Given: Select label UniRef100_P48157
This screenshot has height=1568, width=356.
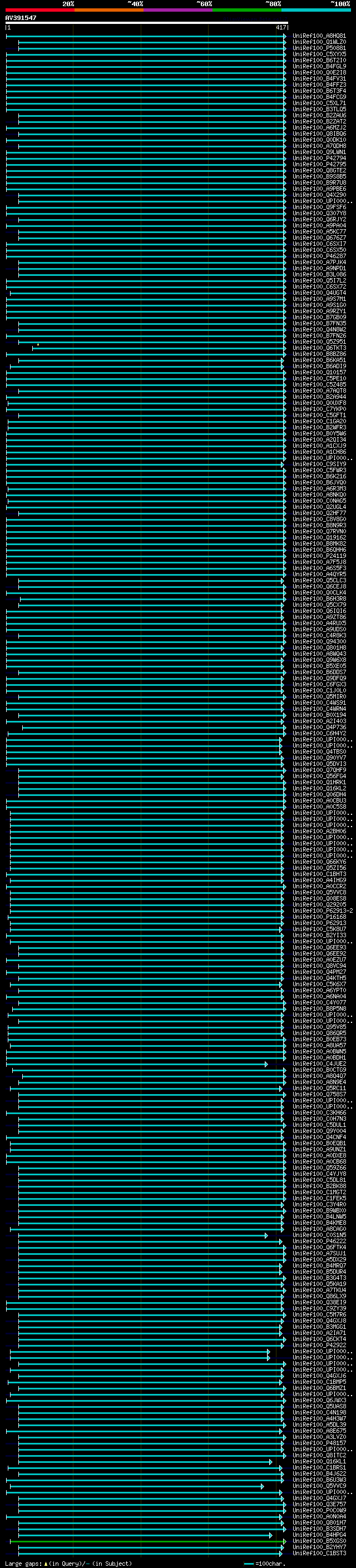Looking at the screenshot, I should [x=319, y=1444].
